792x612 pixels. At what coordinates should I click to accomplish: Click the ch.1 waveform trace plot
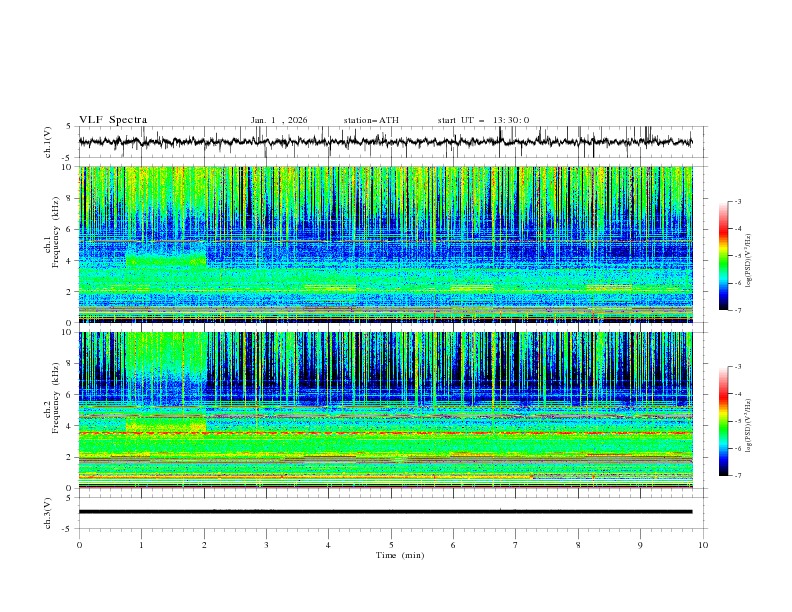click(x=385, y=142)
